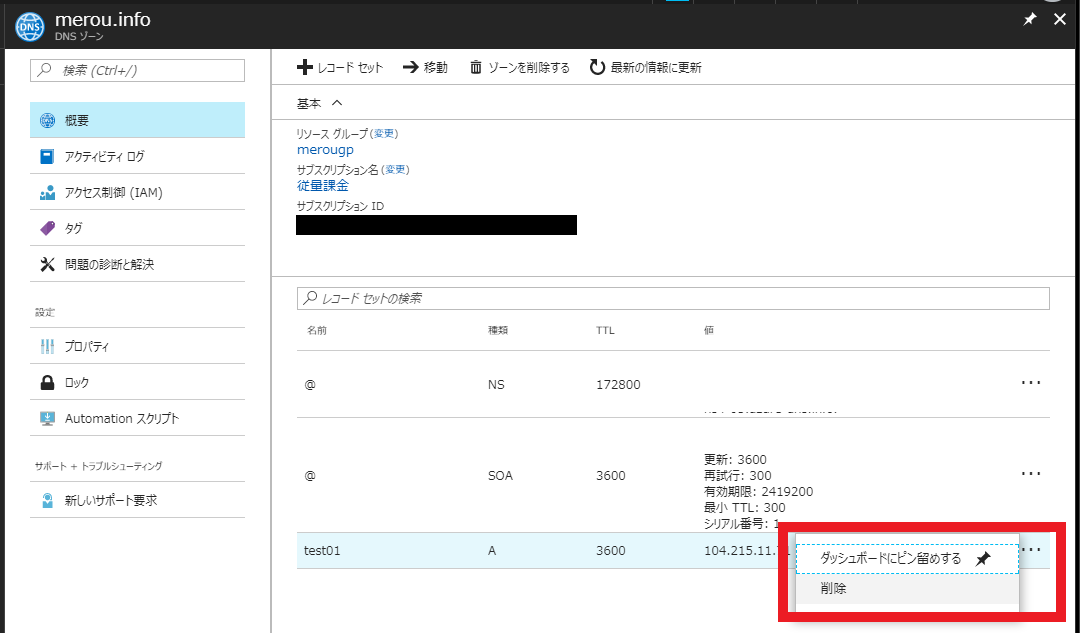The height and width of the screenshot is (633, 1080).
Task: Open the ロック settings item
Action: coord(137,382)
